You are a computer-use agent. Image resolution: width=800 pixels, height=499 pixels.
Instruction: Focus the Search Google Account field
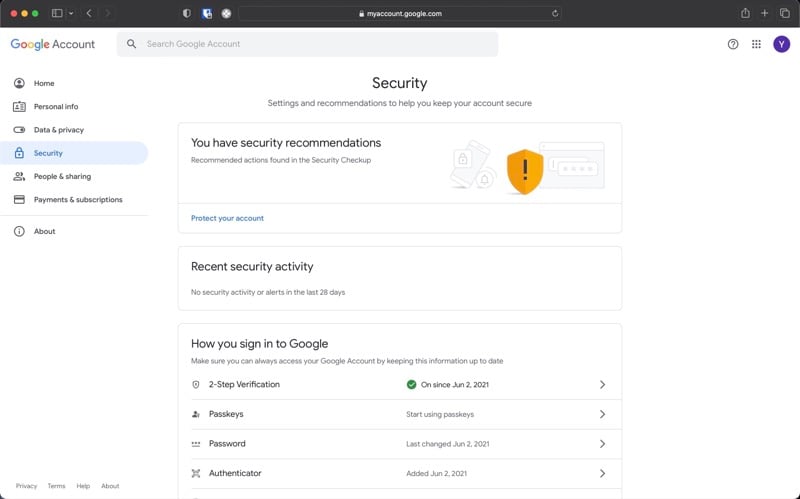[307, 44]
